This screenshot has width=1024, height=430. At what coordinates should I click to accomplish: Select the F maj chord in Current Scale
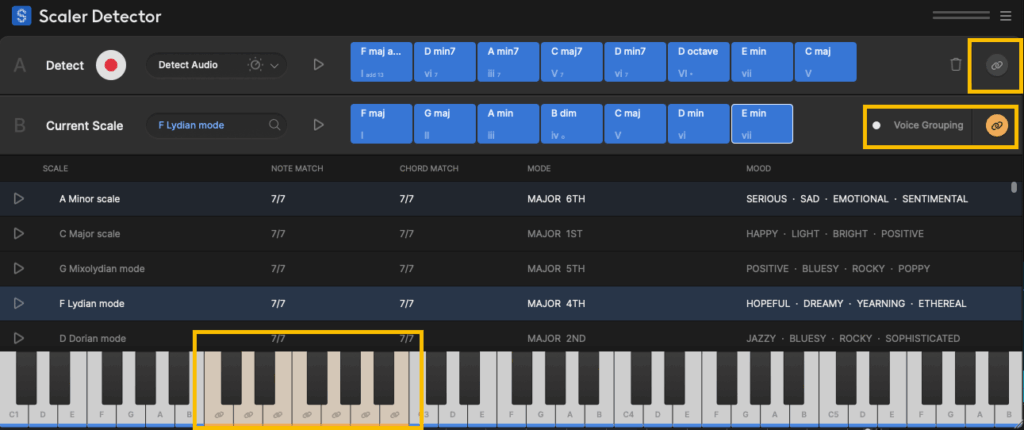click(380, 124)
